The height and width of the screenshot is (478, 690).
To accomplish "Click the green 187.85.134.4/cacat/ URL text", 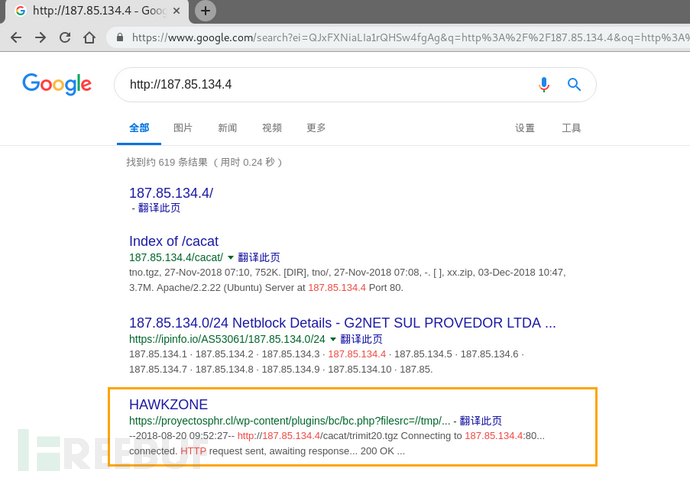I will coord(176,257).
